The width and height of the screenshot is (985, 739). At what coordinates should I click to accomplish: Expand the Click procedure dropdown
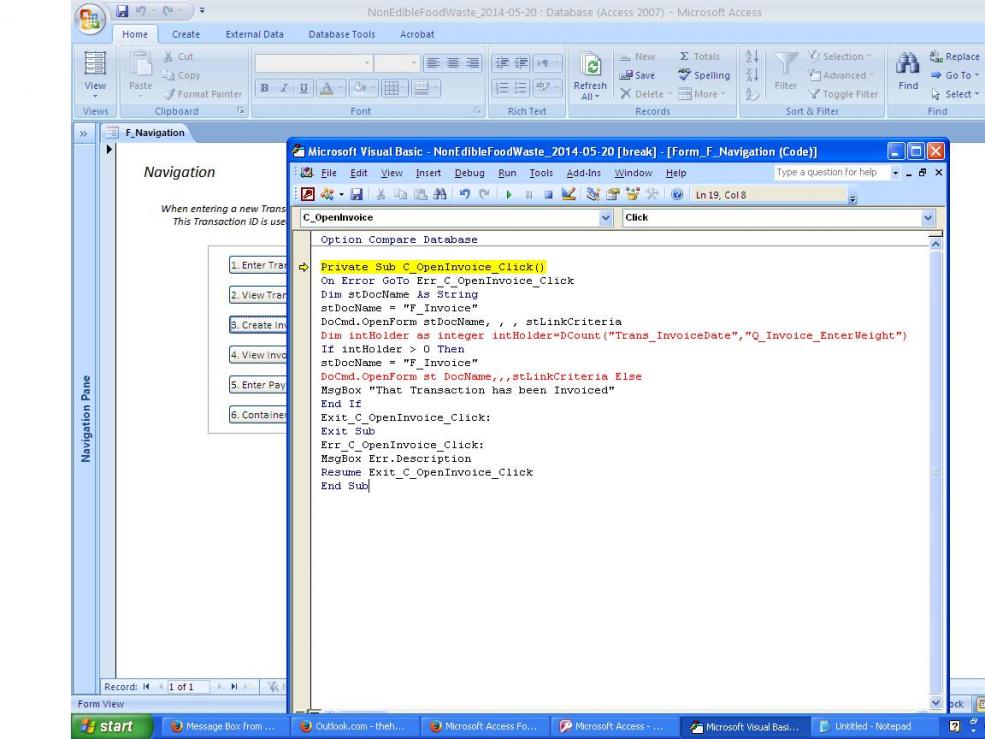(930, 216)
